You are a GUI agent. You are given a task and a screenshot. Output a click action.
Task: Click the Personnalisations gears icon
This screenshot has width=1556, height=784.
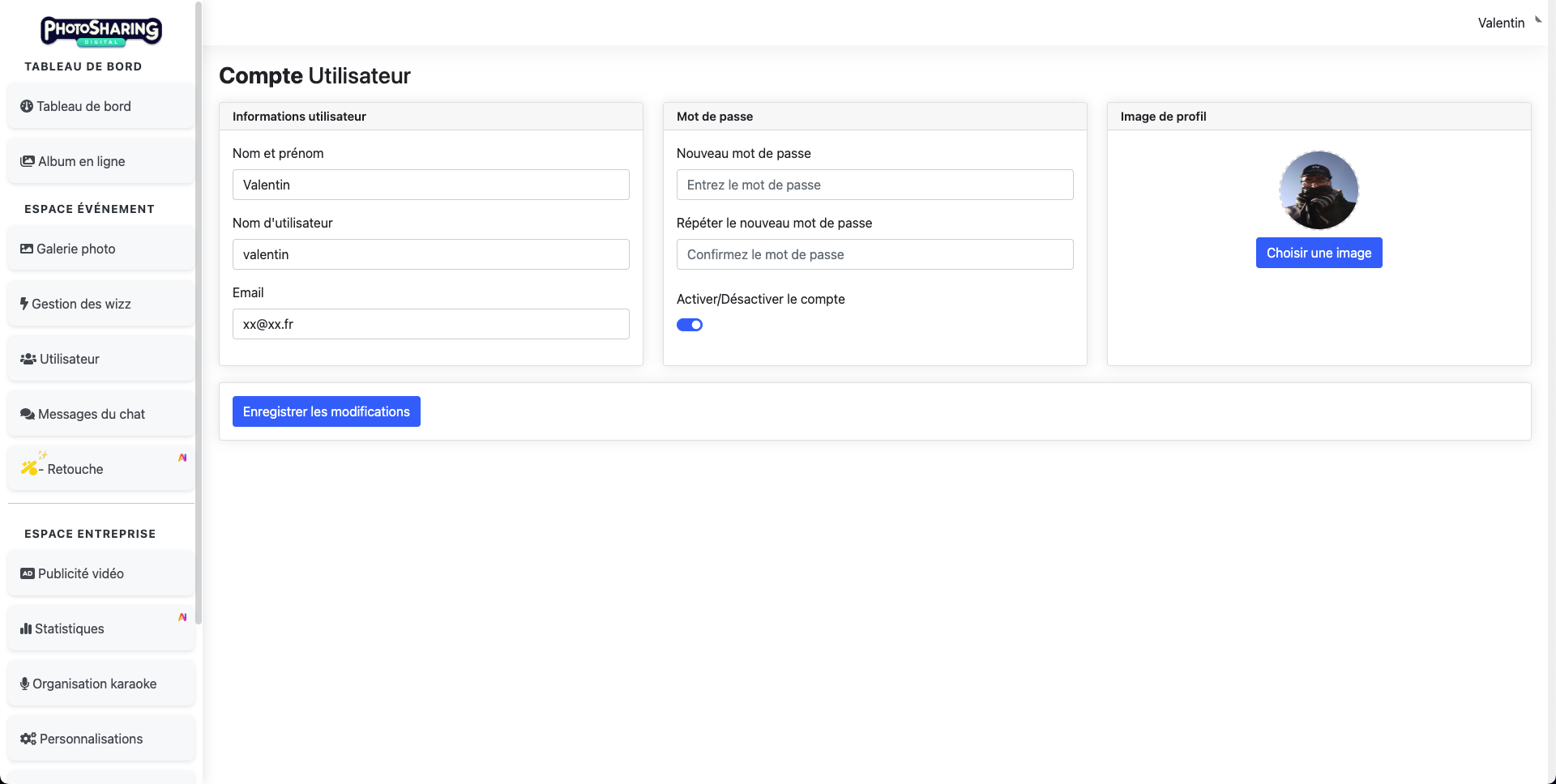point(28,739)
